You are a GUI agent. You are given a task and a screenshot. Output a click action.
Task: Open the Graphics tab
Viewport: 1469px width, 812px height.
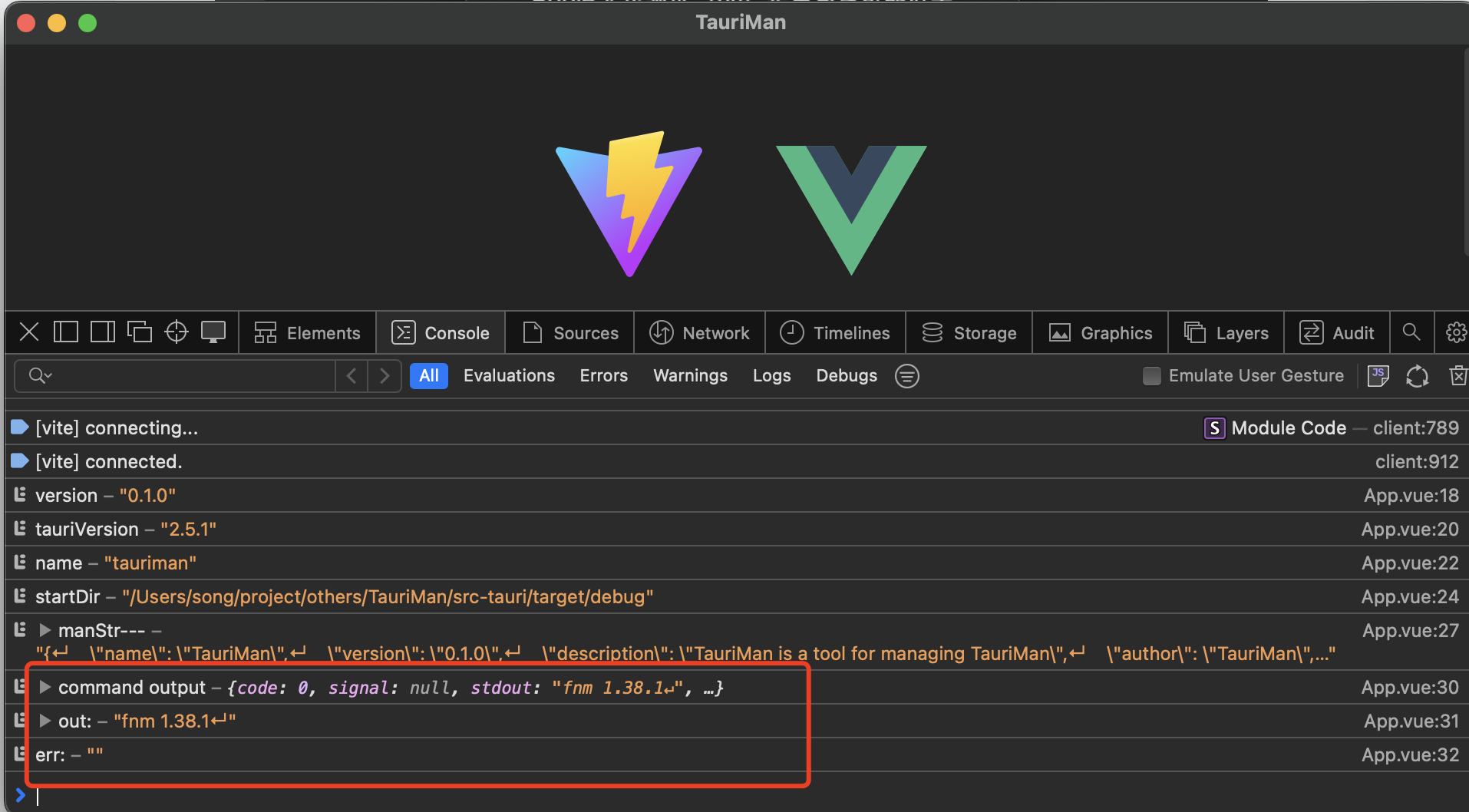(1101, 333)
